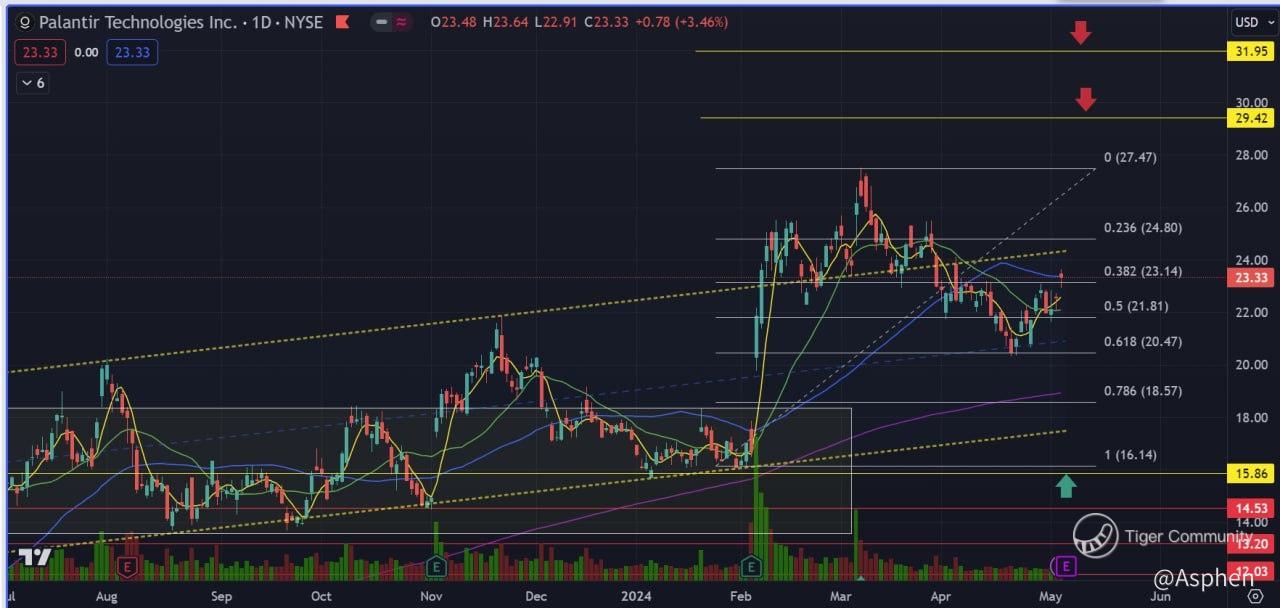Select the 29.42 horizontal line price label
Screen dimensions: 1280x608
[1252, 118]
